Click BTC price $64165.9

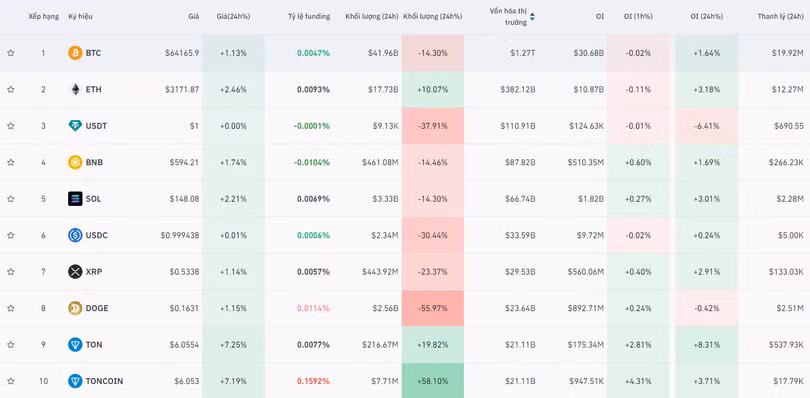point(182,53)
